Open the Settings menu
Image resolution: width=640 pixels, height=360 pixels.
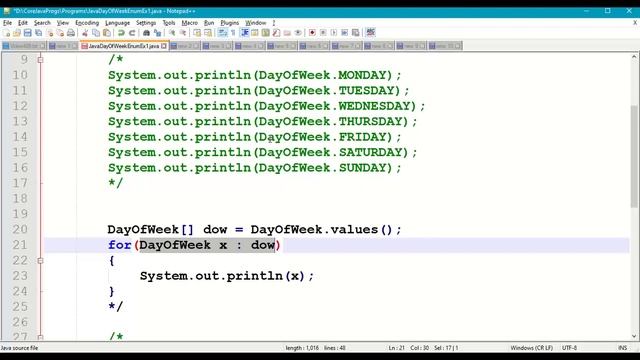click(146, 23)
